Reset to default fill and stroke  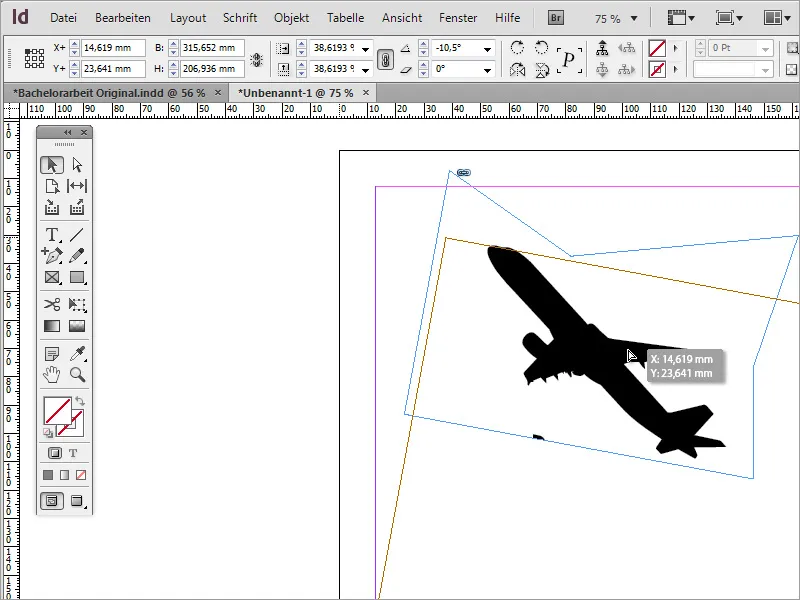[x=47, y=433]
